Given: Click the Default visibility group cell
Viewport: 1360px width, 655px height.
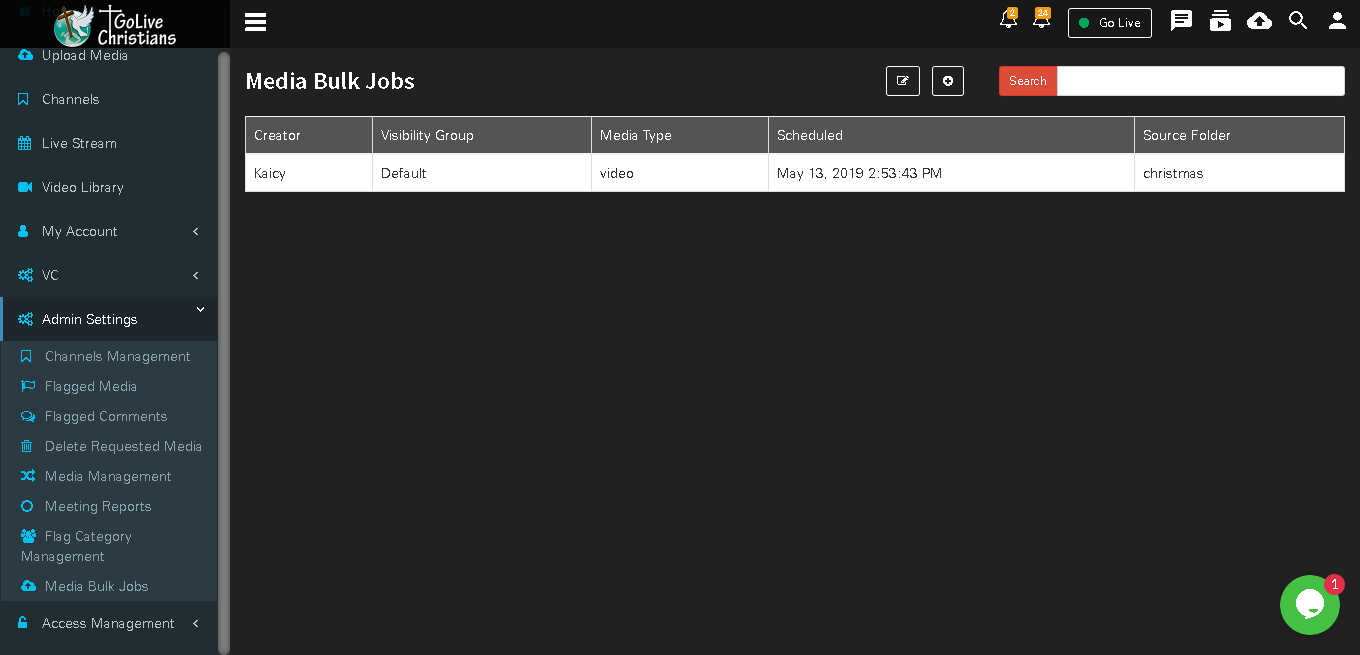Looking at the screenshot, I should click(x=482, y=173).
